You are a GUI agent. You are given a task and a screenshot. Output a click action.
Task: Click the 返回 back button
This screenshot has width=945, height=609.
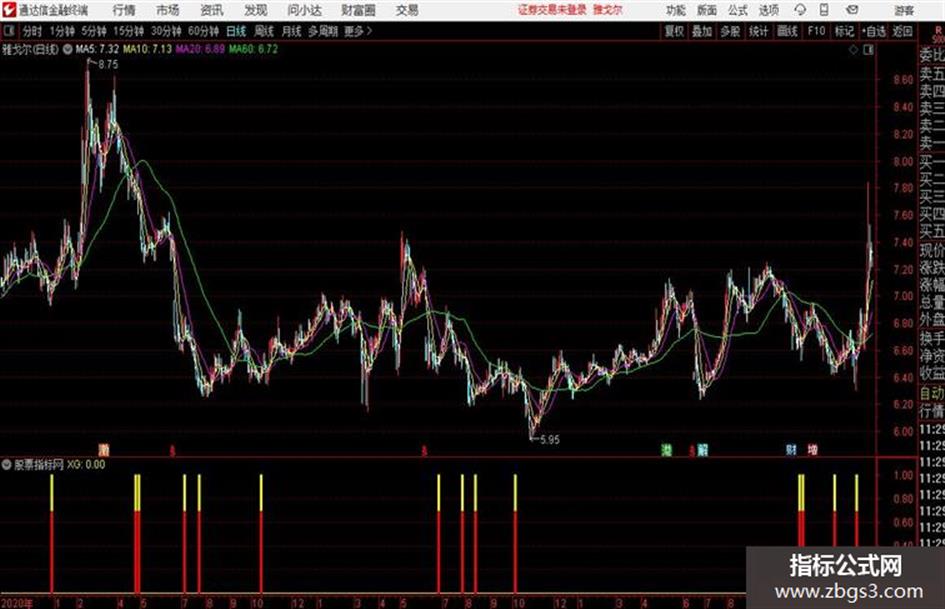click(902, 31)
